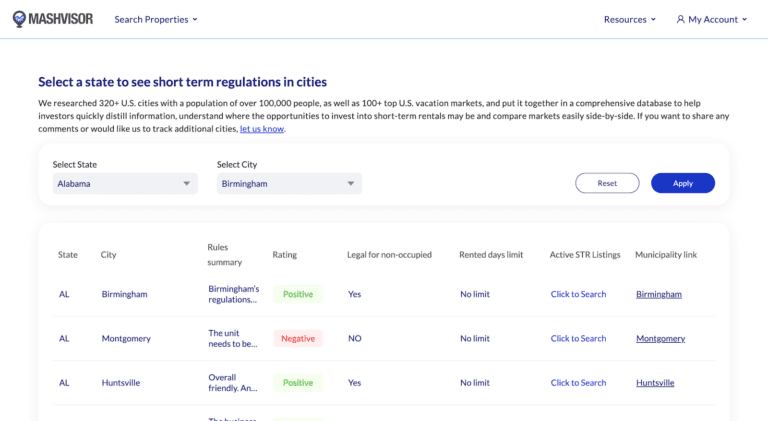This screenshot has width=768, height=421.
Task: Click to Search listings for Montgomery
Action: pyautogui.click(x=578, y=338)
